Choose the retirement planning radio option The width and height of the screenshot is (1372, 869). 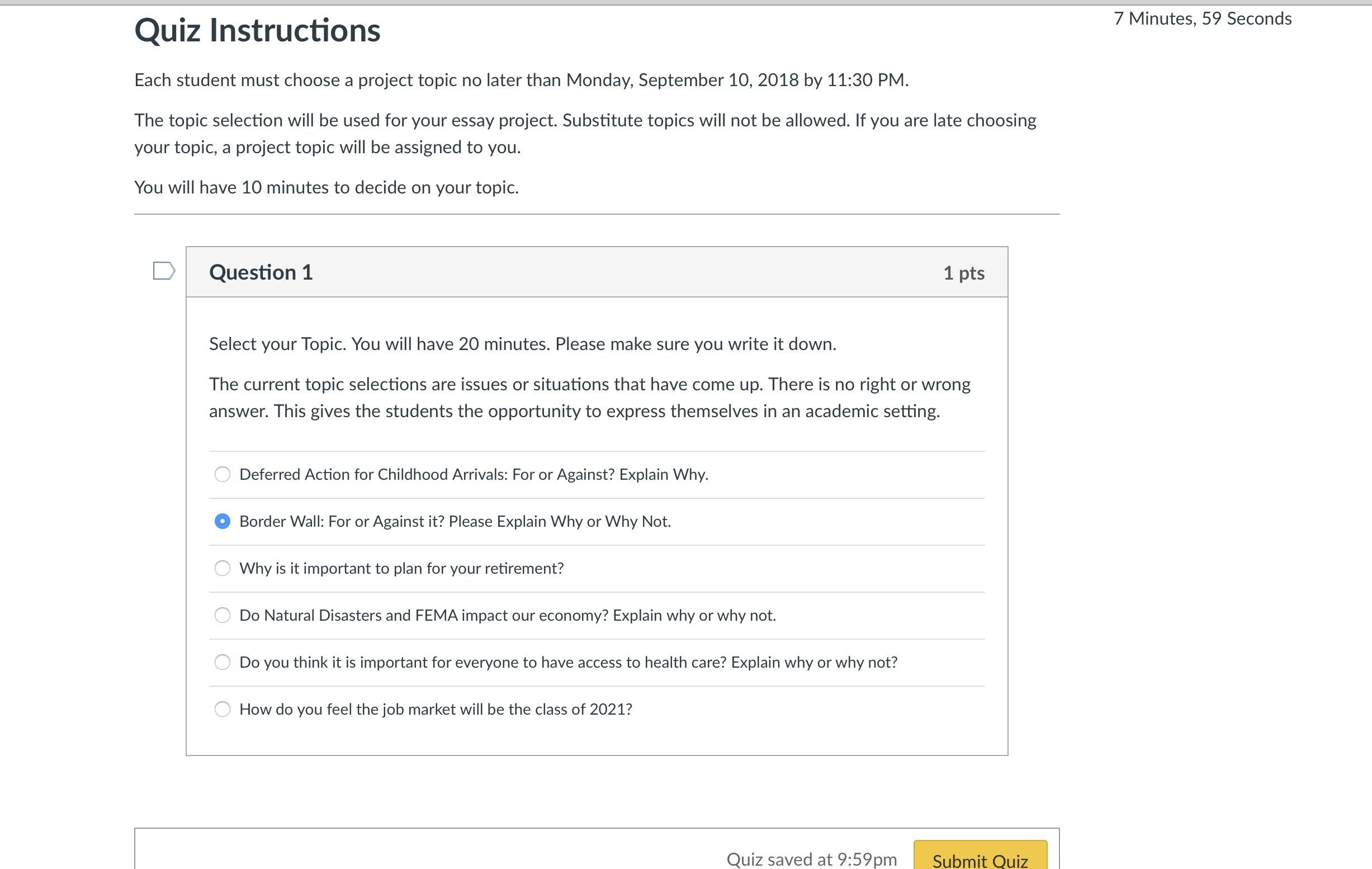[x=222, y=568]
